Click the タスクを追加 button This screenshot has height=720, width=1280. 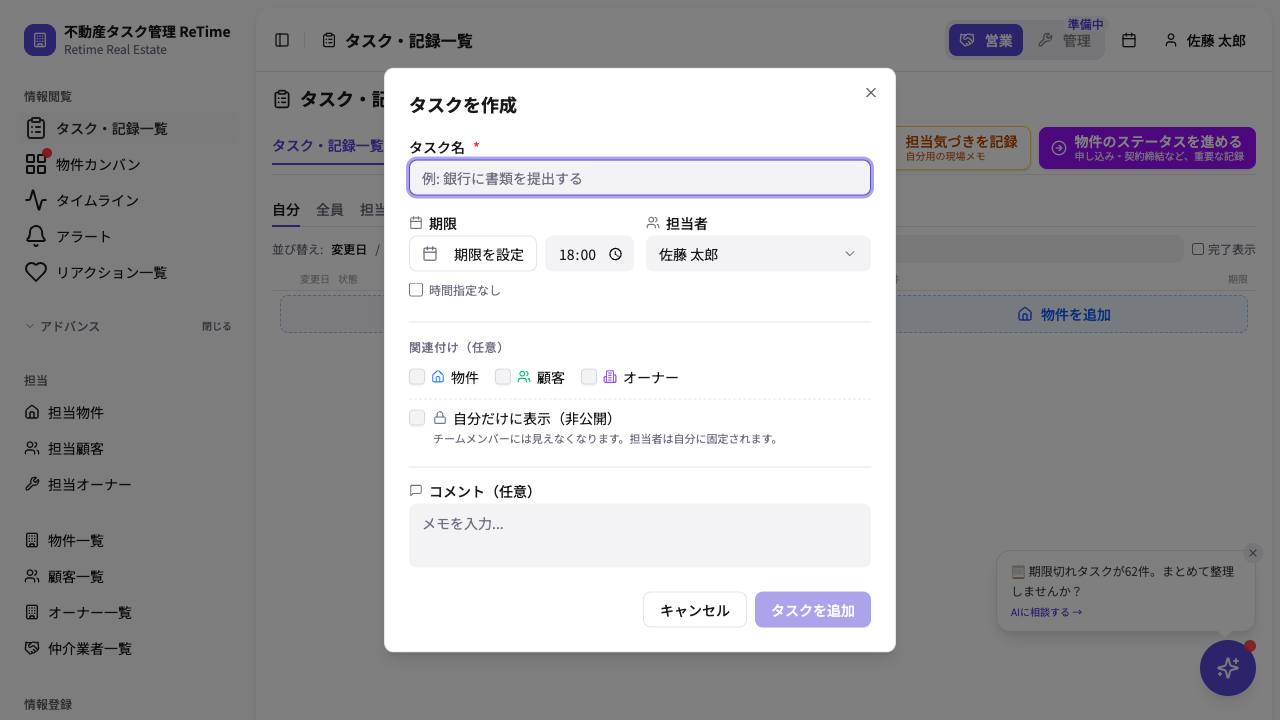coord(813,610)
